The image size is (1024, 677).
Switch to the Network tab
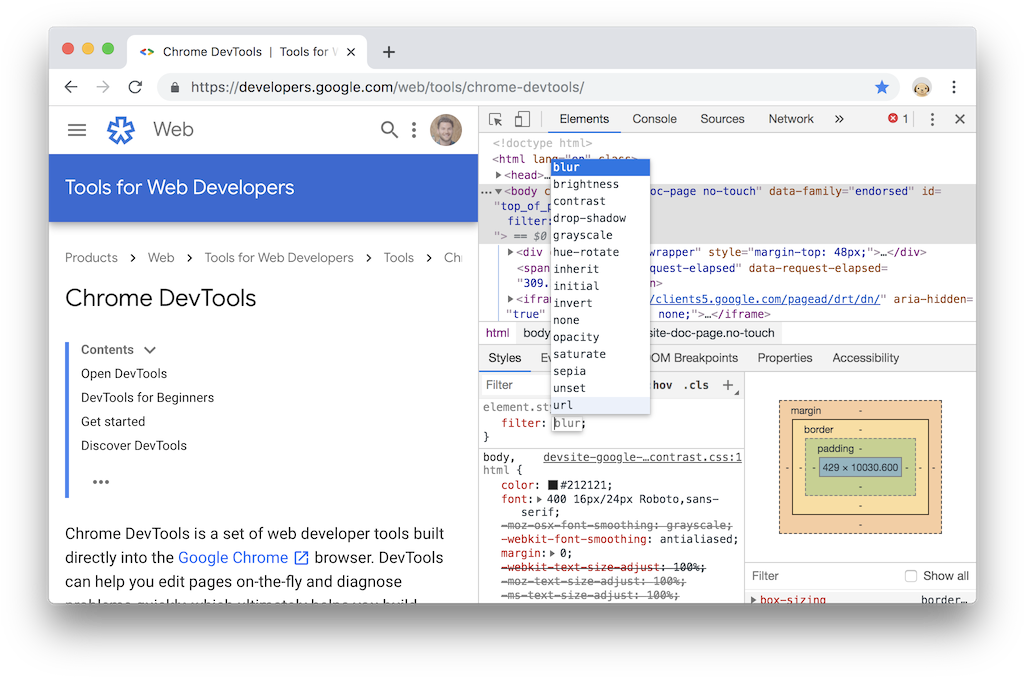(791, 119)
